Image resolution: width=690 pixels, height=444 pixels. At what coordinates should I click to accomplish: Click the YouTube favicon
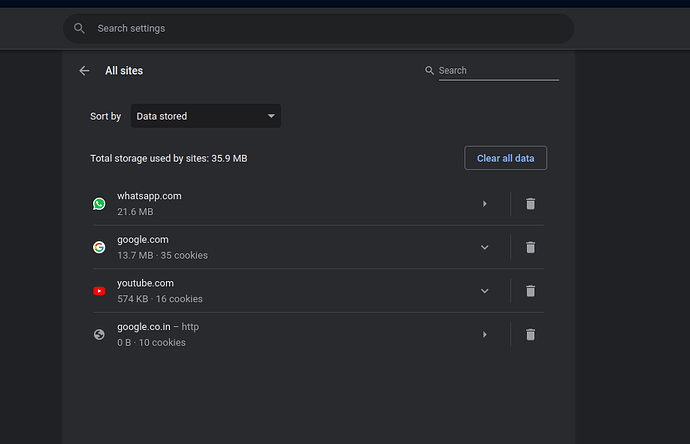(x=99, y=291)
